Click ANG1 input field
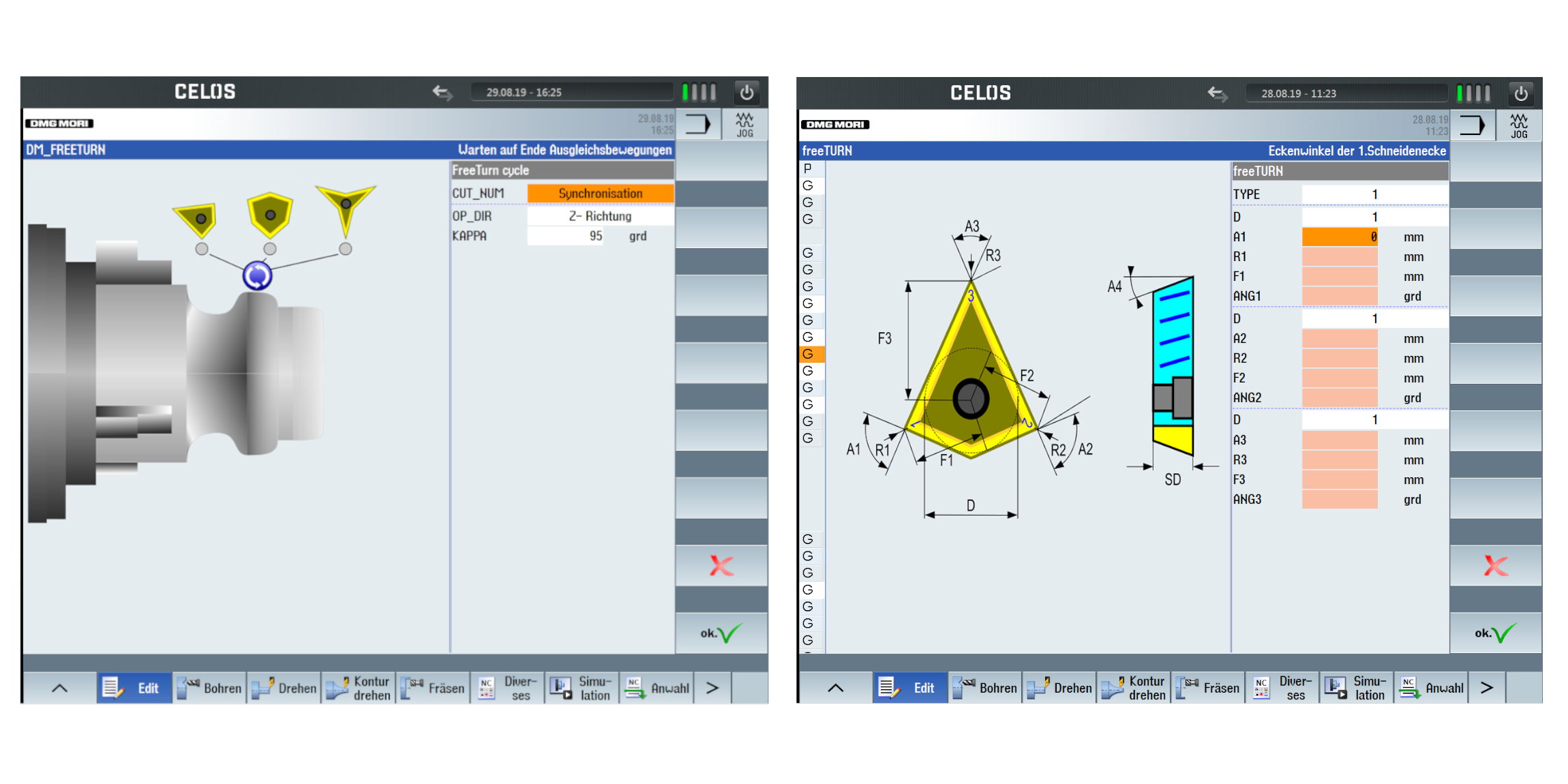The height and width of the screenshot is (784, 1568). [x=1340, y=297]
